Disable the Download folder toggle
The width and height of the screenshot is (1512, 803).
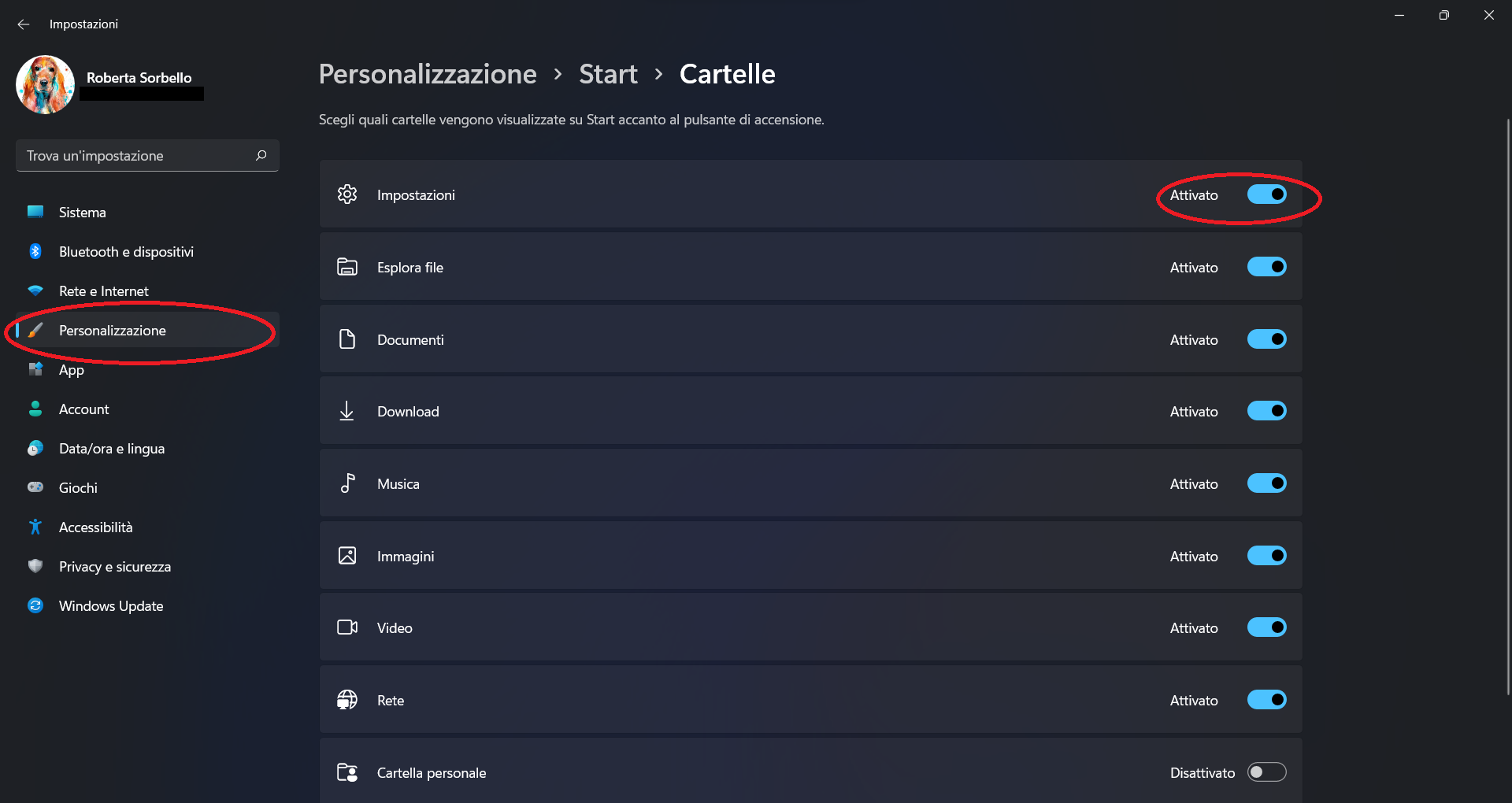pyautogui.click(x=1266, y=411)
